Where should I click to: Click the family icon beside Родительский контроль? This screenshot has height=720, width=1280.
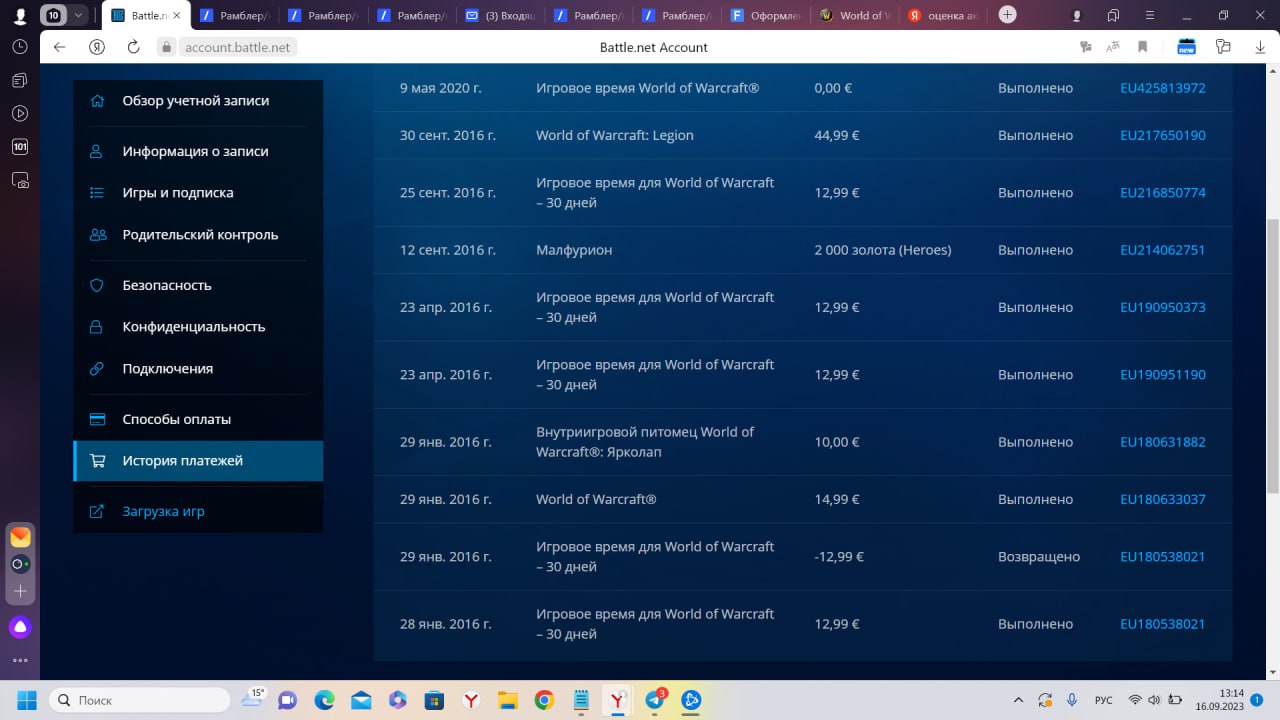tap(97, 235)
